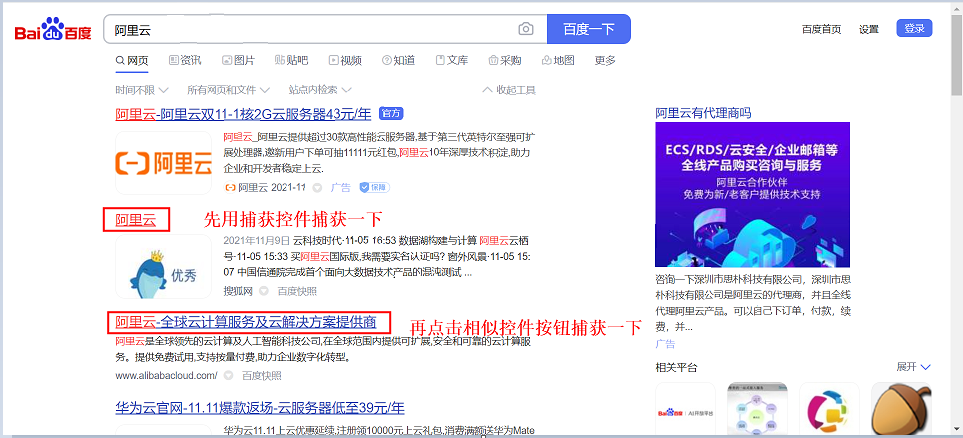The image size is (963, 438).
Task: Expand the 站点内检索 dropdown
Action: click(x=320, y=90)
